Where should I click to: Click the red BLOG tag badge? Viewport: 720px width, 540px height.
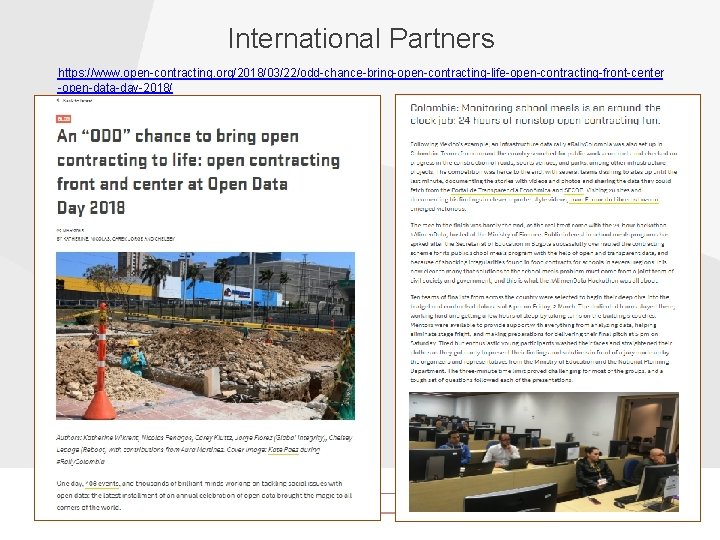63,119
